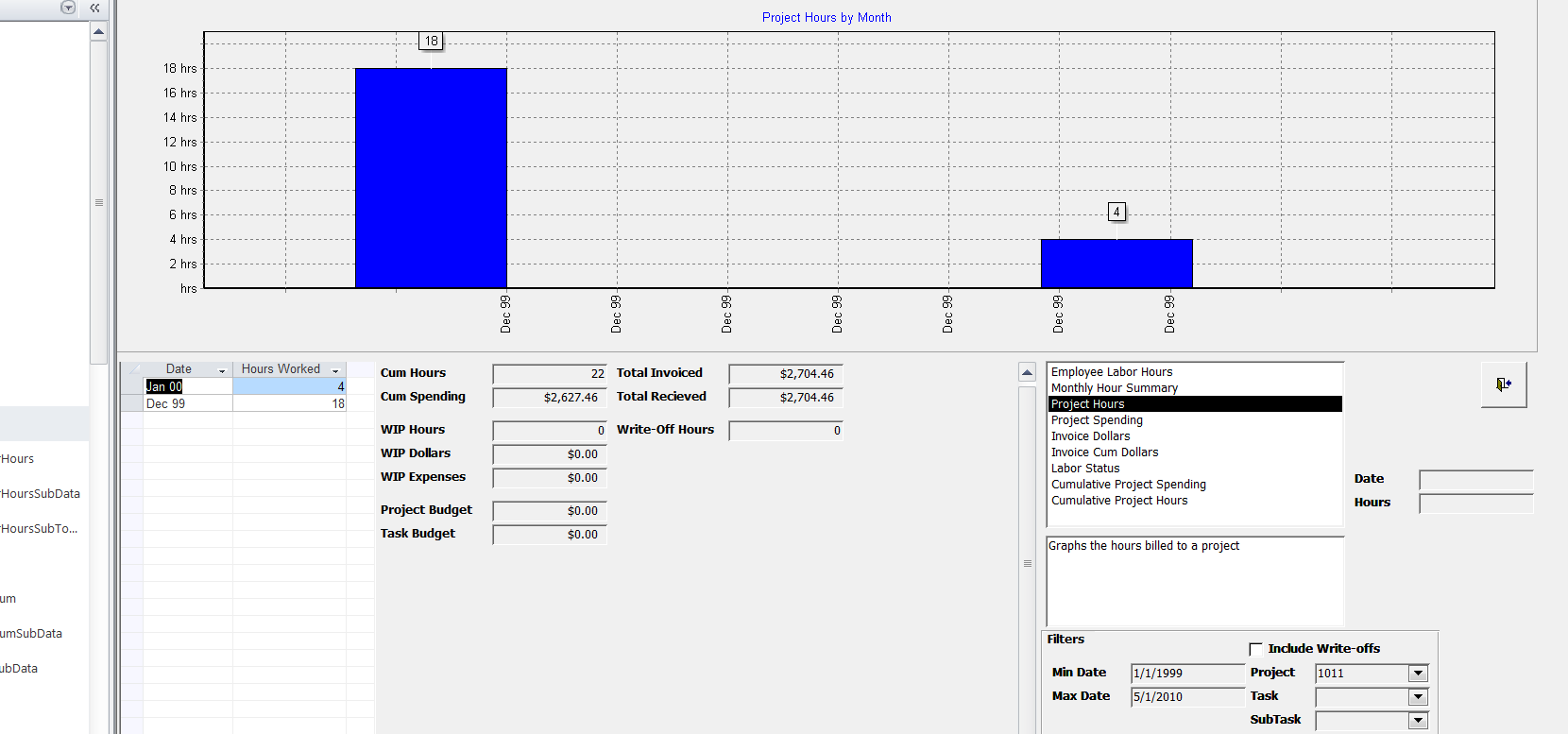The image size is (1568, 734).
Task: Click the Hours Worked cell showing 18
Action: click(289, 403)
